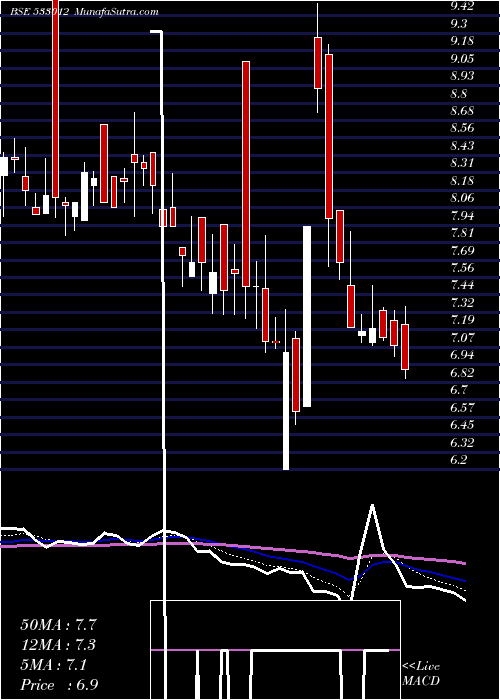This screenshot has width=500, height=700.
Task: Click the MunafaSutra.com text in the header
Action: [x=115, y=12]
